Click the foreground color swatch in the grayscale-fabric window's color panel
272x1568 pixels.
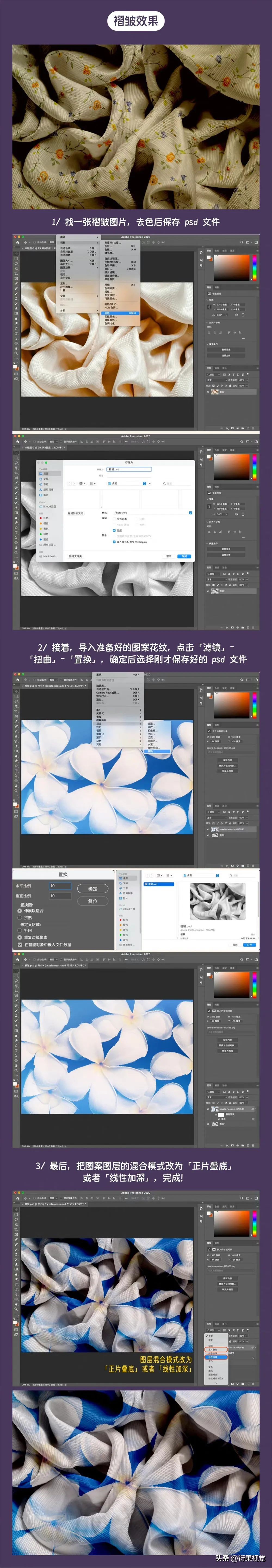pyautogui.click(x=209, y=457)
